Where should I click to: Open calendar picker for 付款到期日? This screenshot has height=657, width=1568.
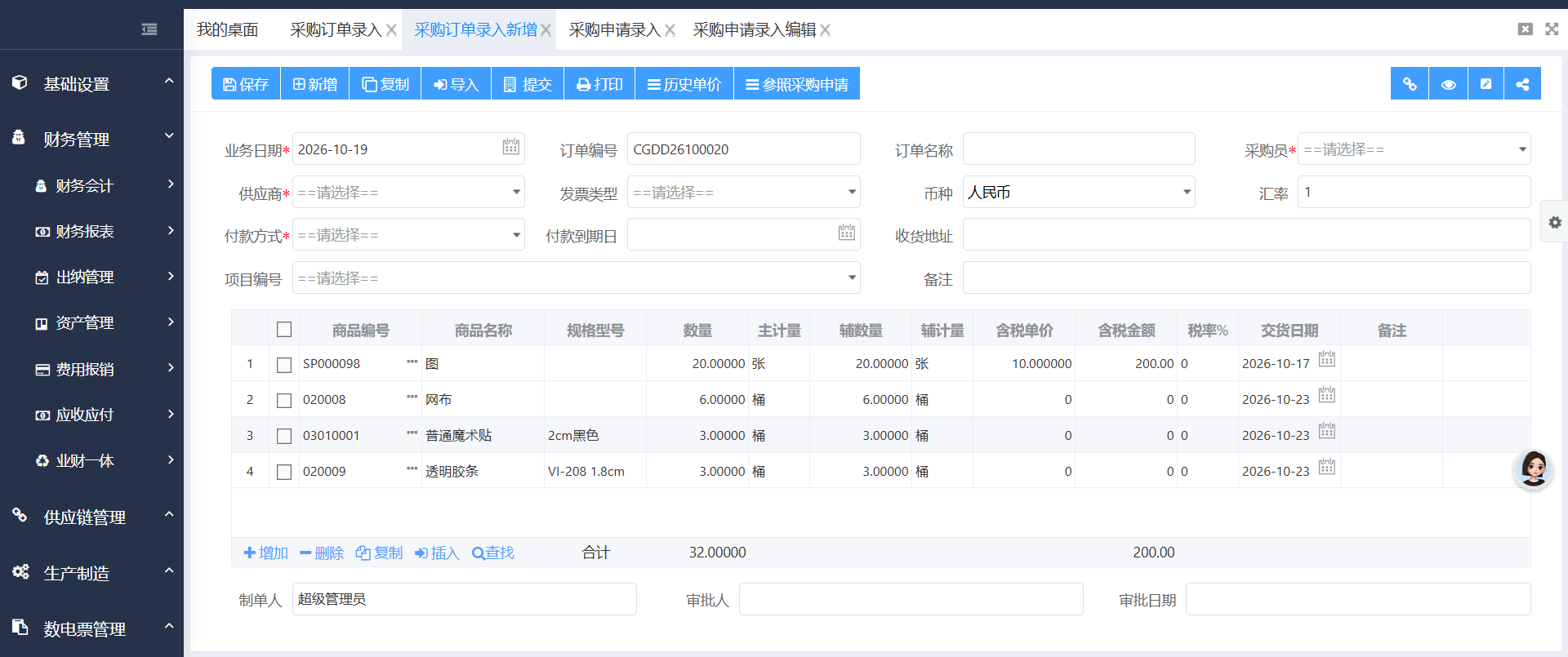(x=847, y=233)
